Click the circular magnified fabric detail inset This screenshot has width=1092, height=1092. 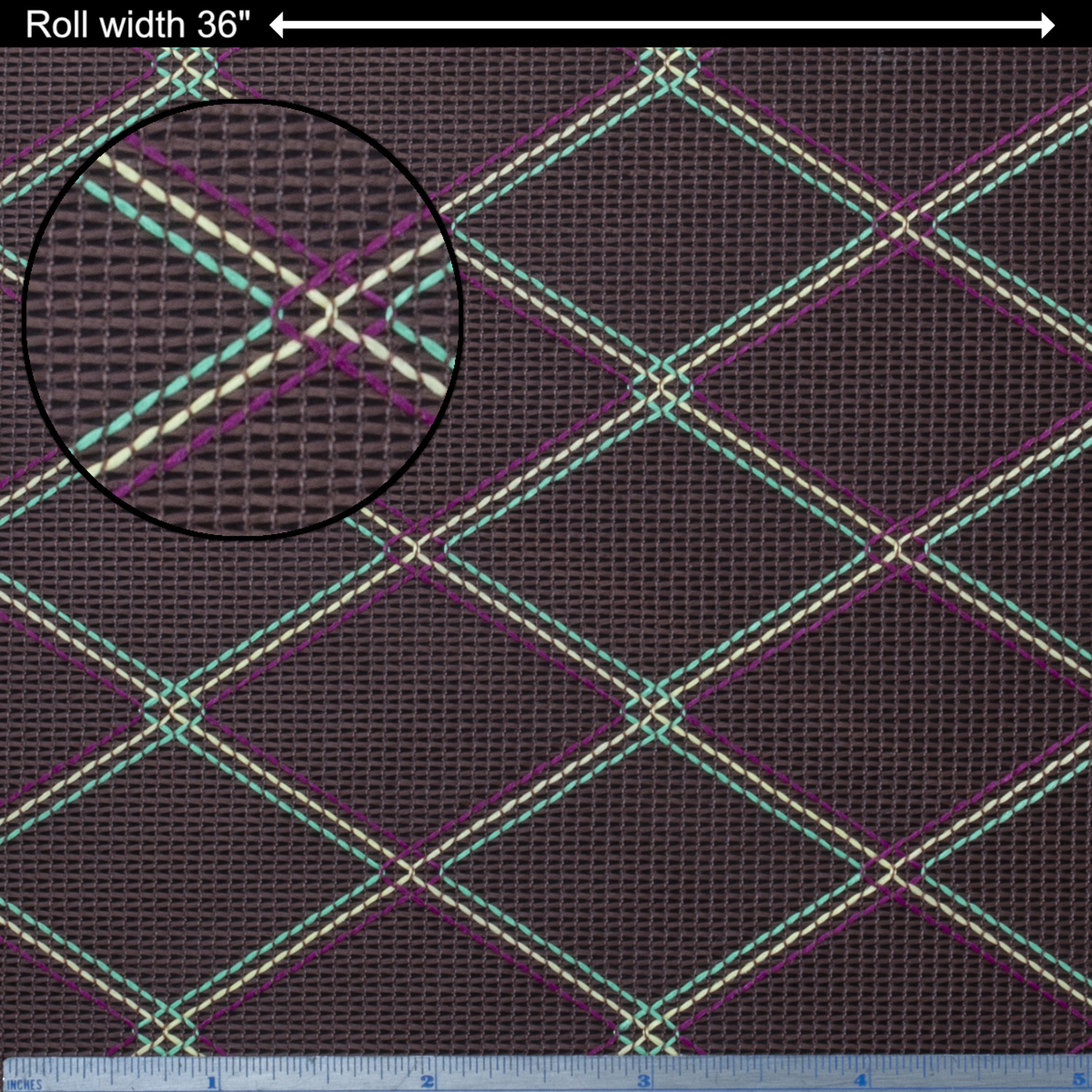(242, 319)
